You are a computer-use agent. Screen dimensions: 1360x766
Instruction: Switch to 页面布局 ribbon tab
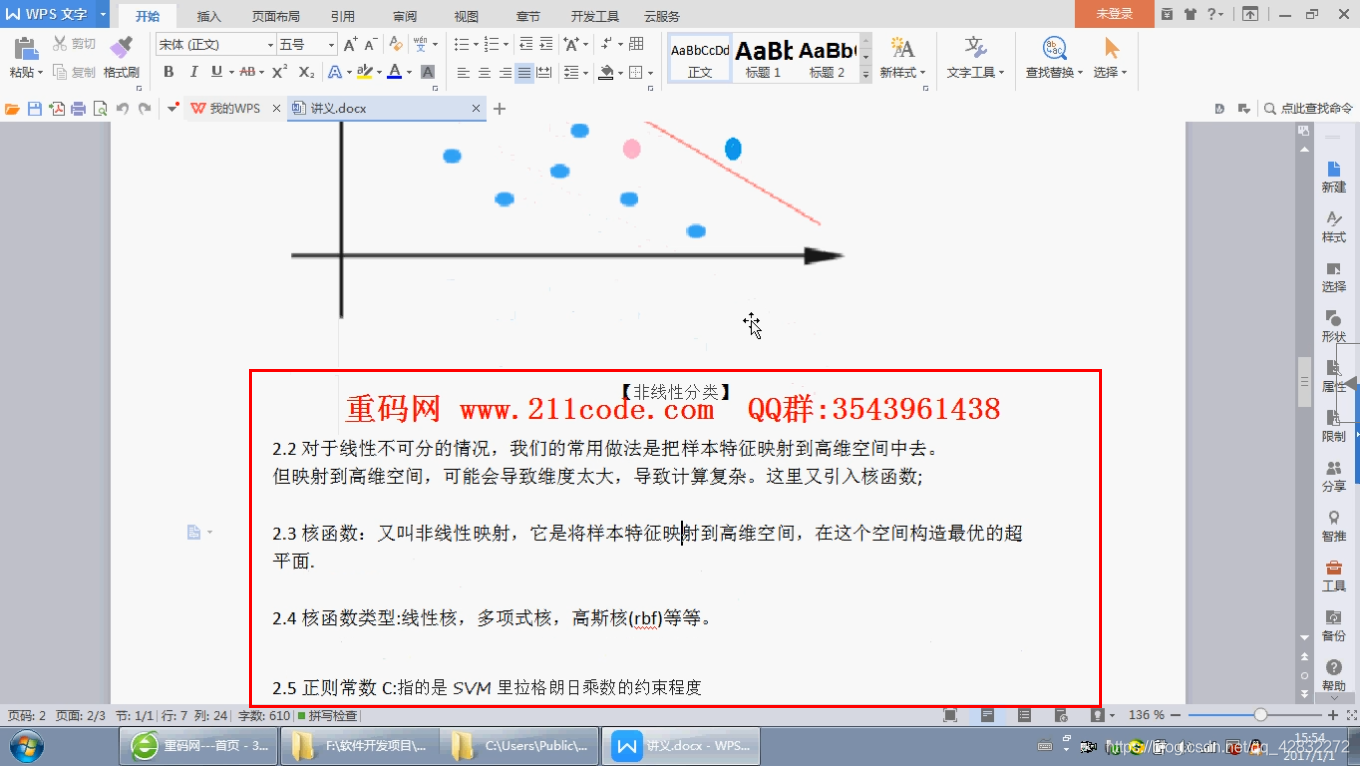coord(275,16)
